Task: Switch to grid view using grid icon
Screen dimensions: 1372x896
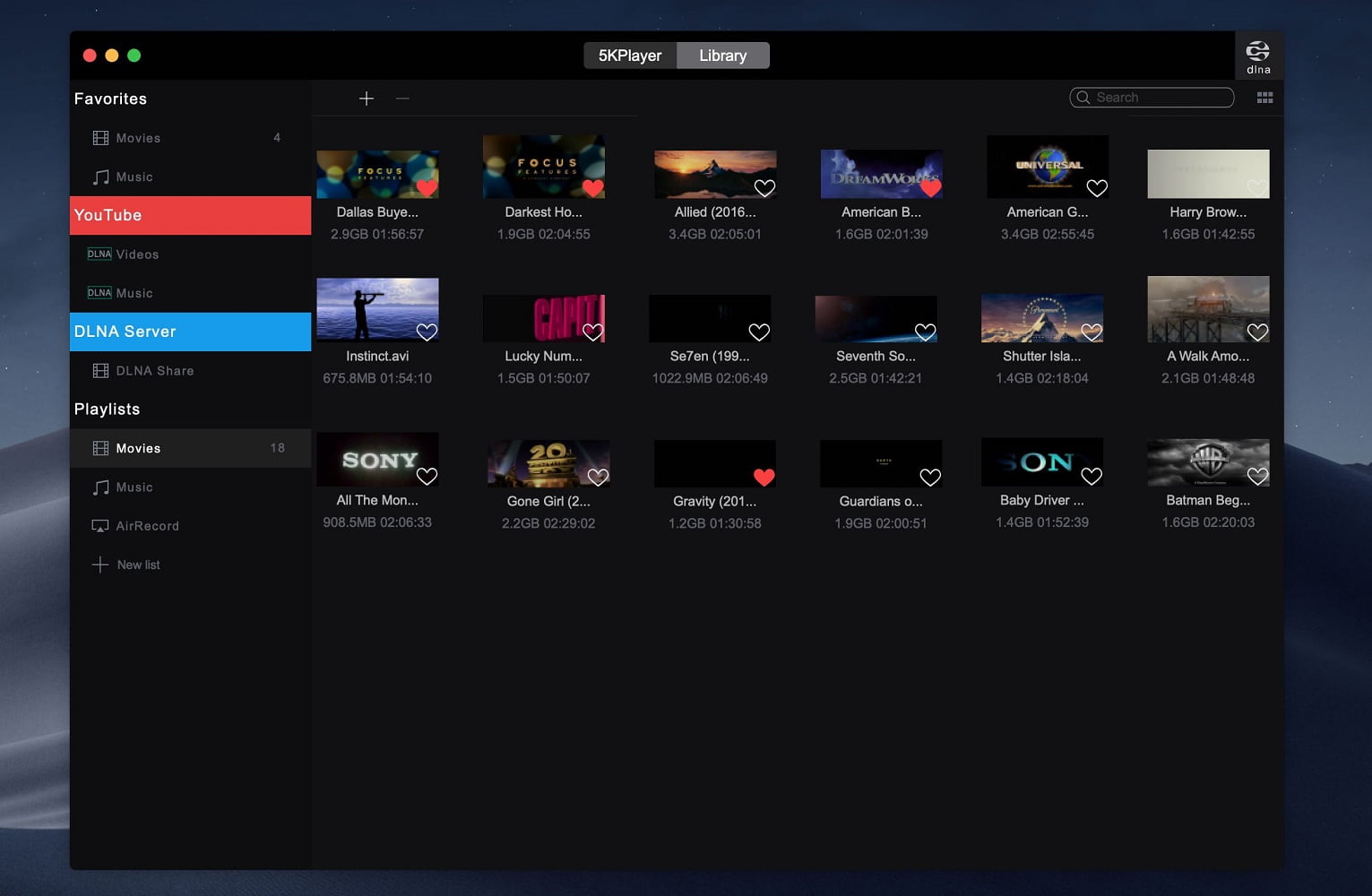Action: pos(1264,98)
